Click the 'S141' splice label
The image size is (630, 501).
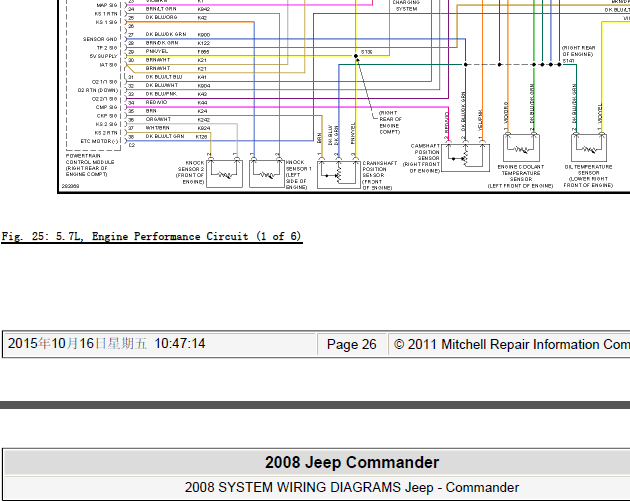pos(568,61)
